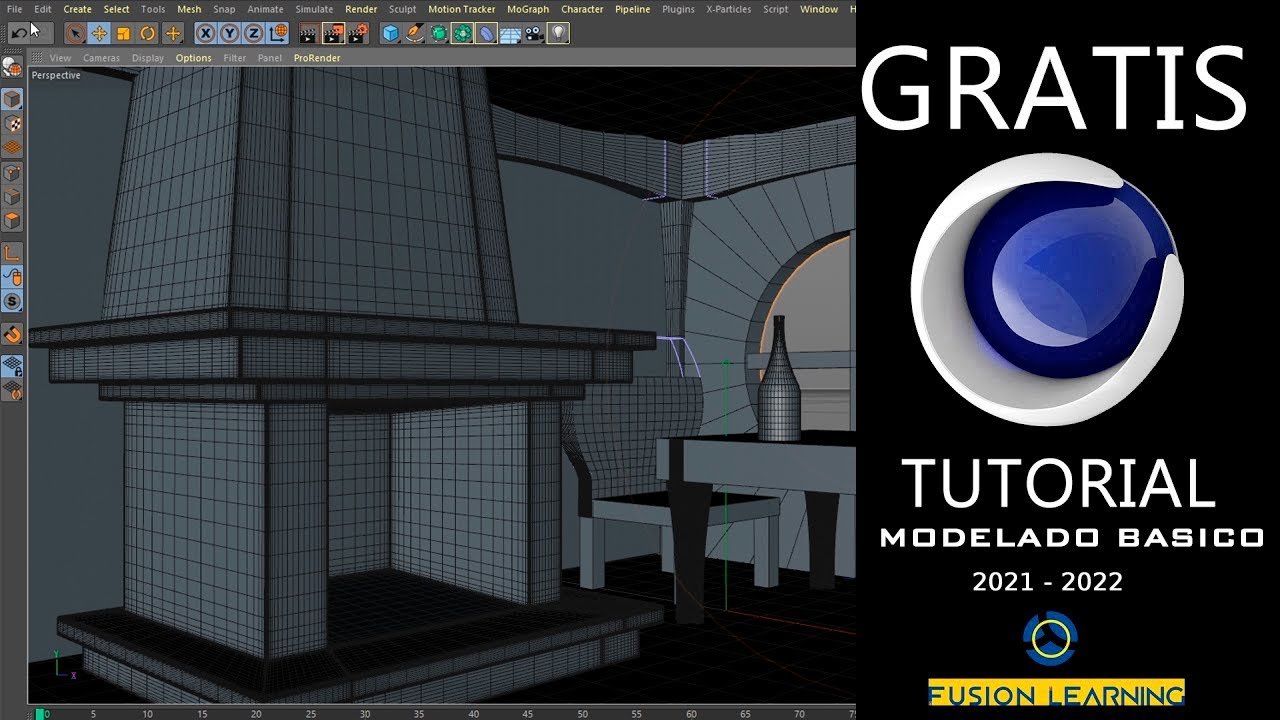The height and width of the screenshot is (720, 1280).
Task: Open the Sculpt menu
Action: 402,9
